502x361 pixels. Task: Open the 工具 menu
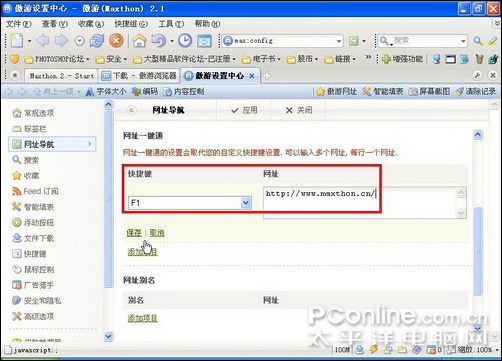coord(171,24)
